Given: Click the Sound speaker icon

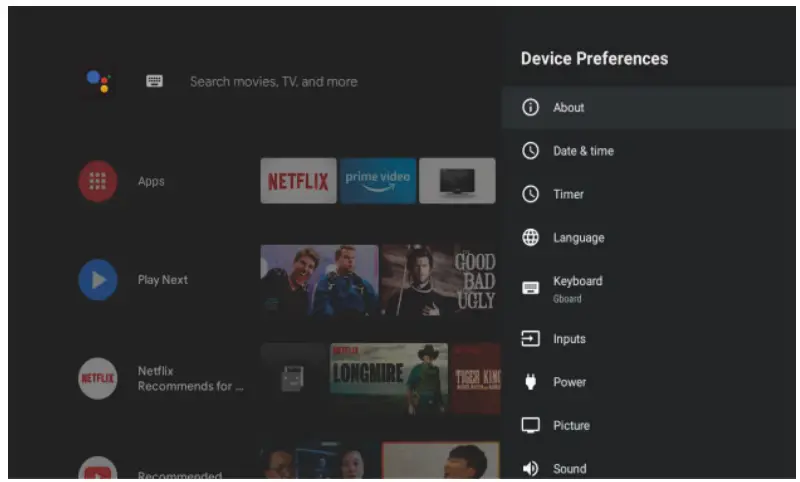Looking at the screenshot, I should 530,468.
